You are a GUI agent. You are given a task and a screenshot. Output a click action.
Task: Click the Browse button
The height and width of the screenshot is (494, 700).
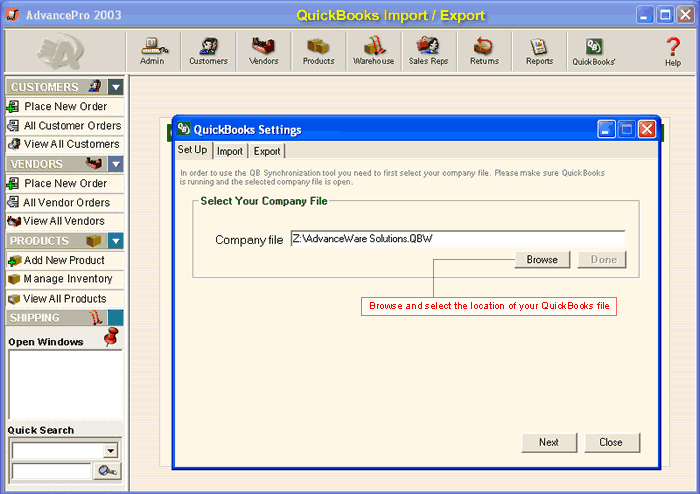[542, 260]
